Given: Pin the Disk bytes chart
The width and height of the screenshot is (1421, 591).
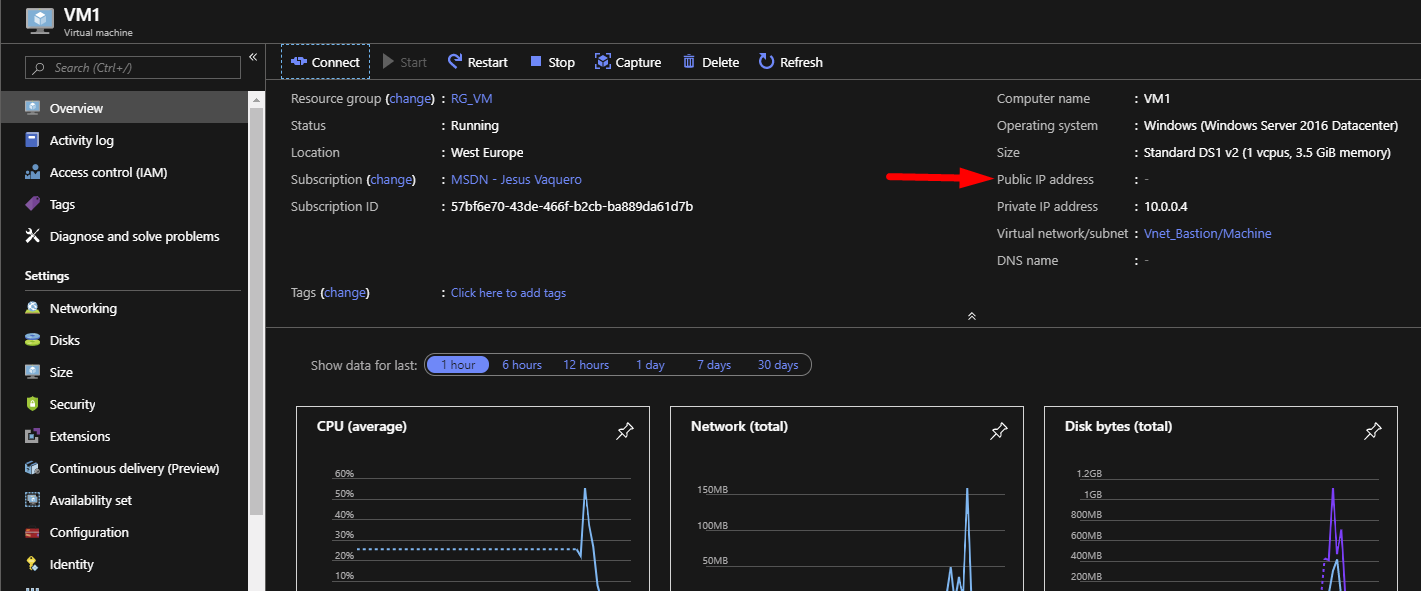Looking at the screenshot, I should click(x=1372, y=431).
